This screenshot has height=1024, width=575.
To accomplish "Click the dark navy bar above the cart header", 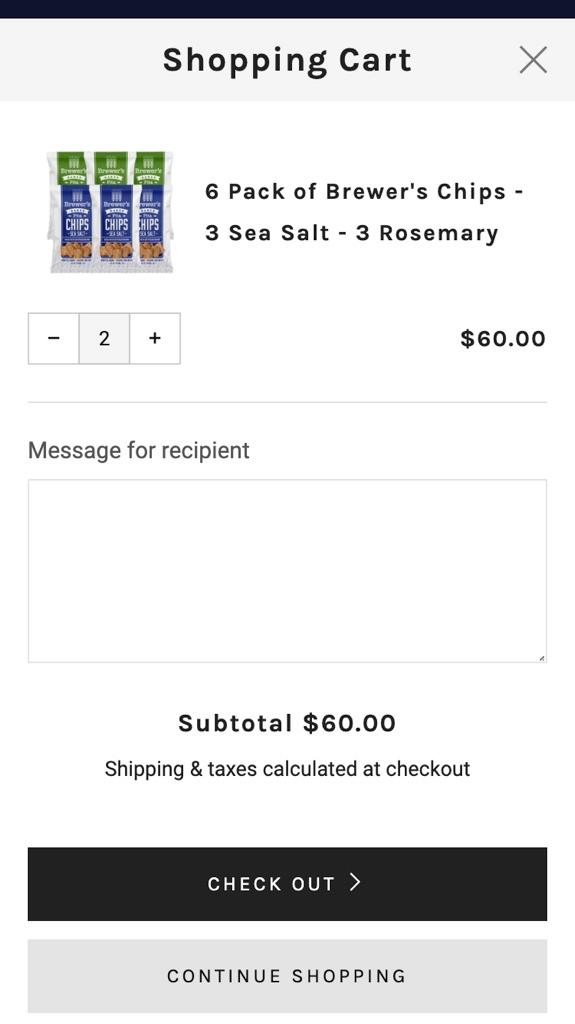I will click(x=288, y=9).
